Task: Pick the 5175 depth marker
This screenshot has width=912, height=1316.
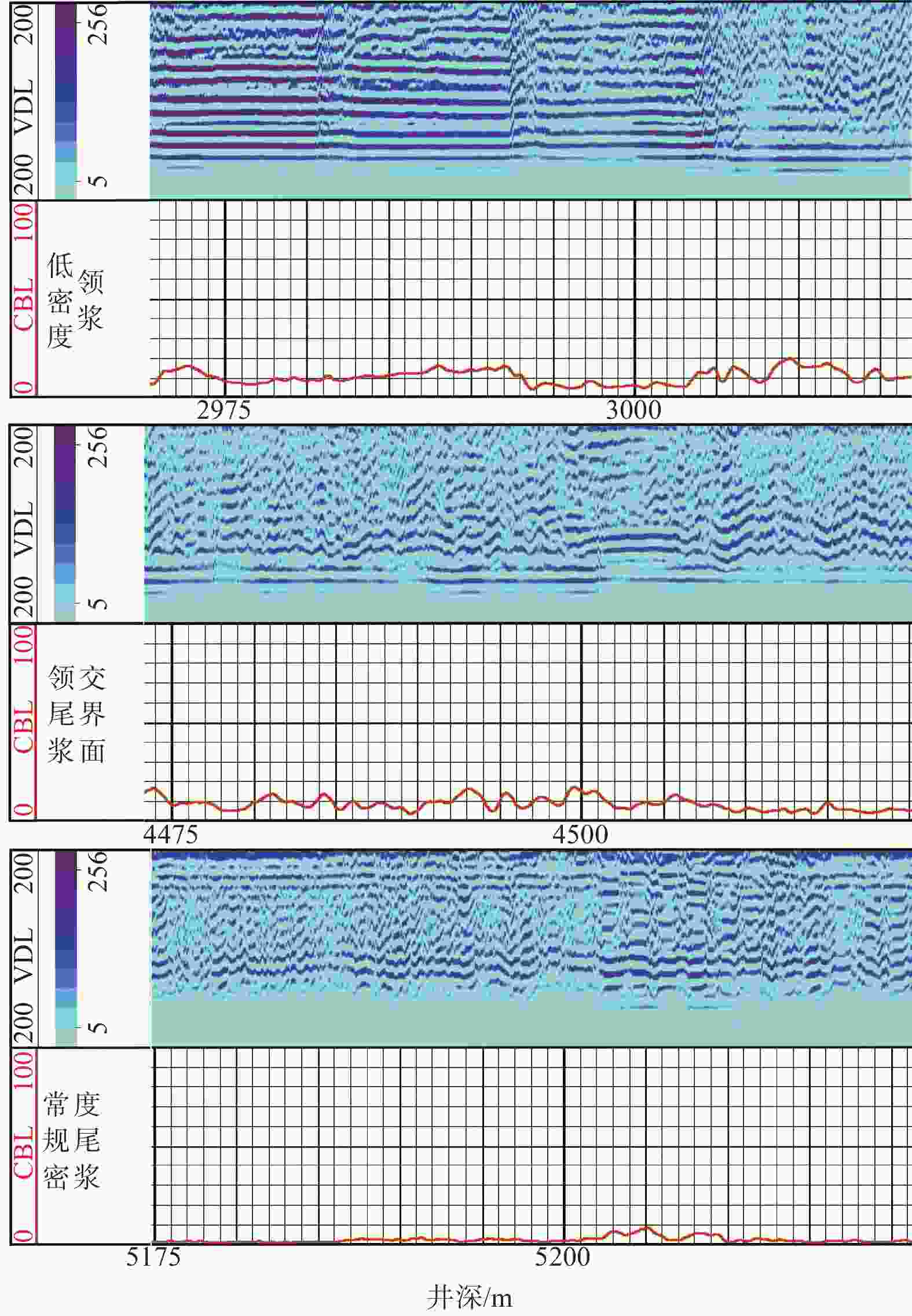Action: 153,1257
